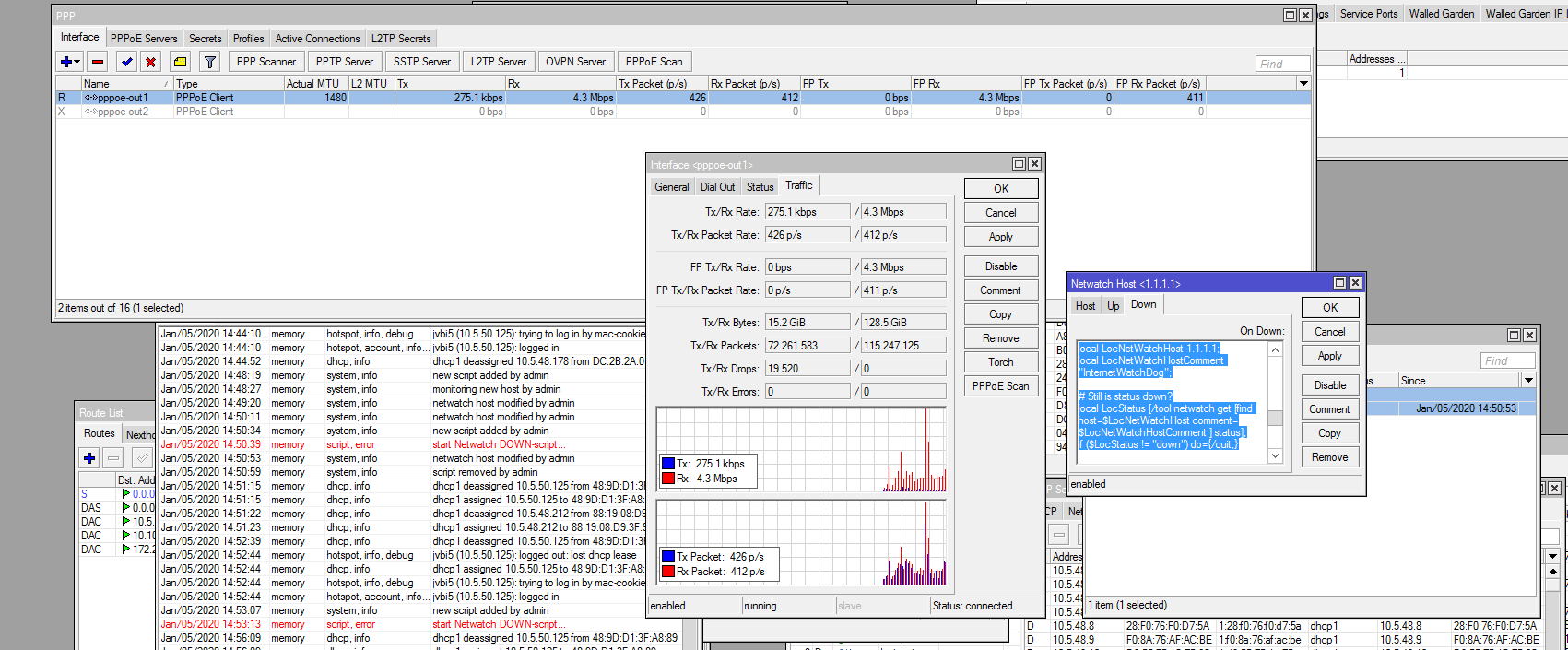Open the Profiles tab in PPP window
1568x650 pixels.
248,39
